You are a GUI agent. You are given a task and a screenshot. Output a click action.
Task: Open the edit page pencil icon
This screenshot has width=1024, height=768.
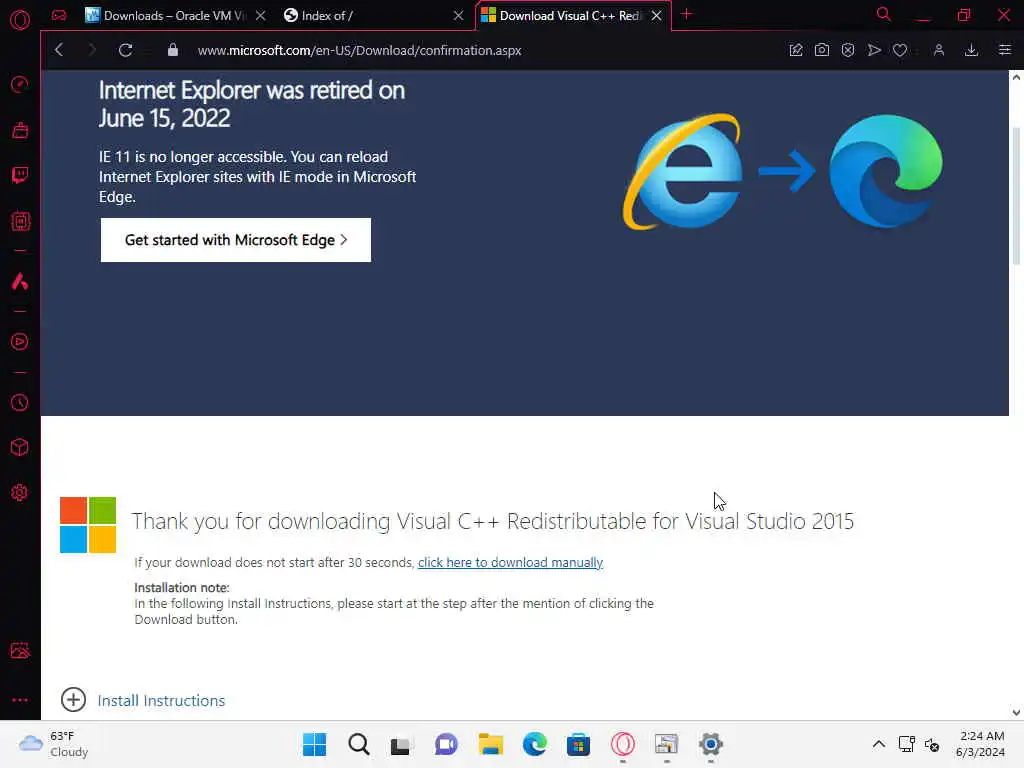[795, 50]
